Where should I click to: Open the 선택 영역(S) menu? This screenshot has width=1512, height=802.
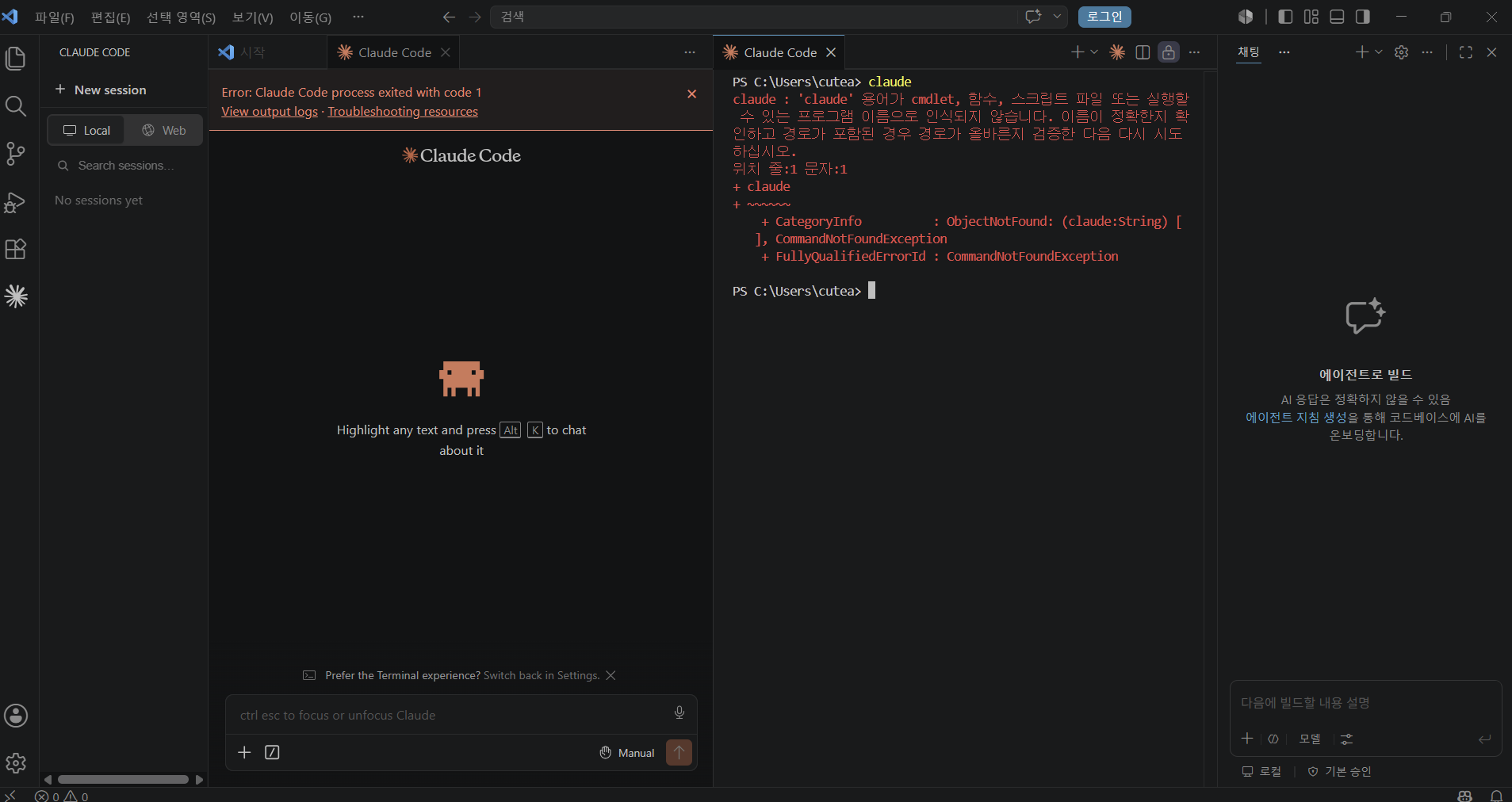181,17
